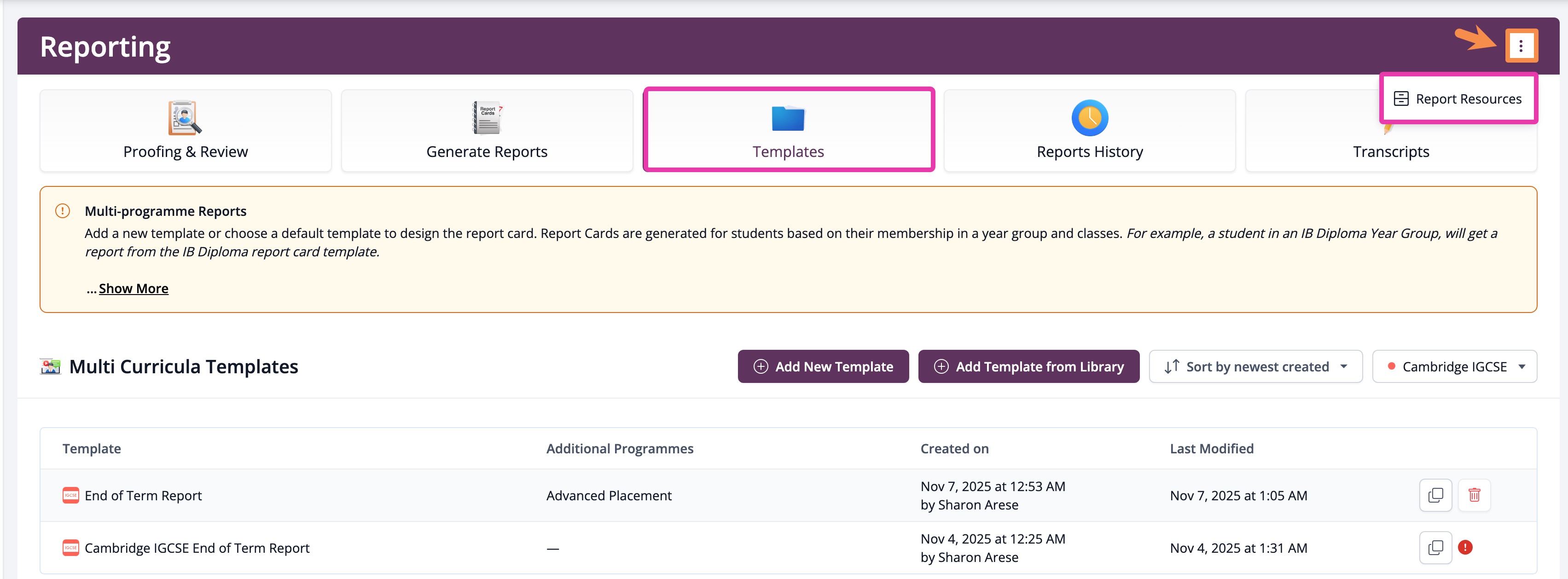Click Add Template from Library
1568x579 pixels.
(1028, 366)
